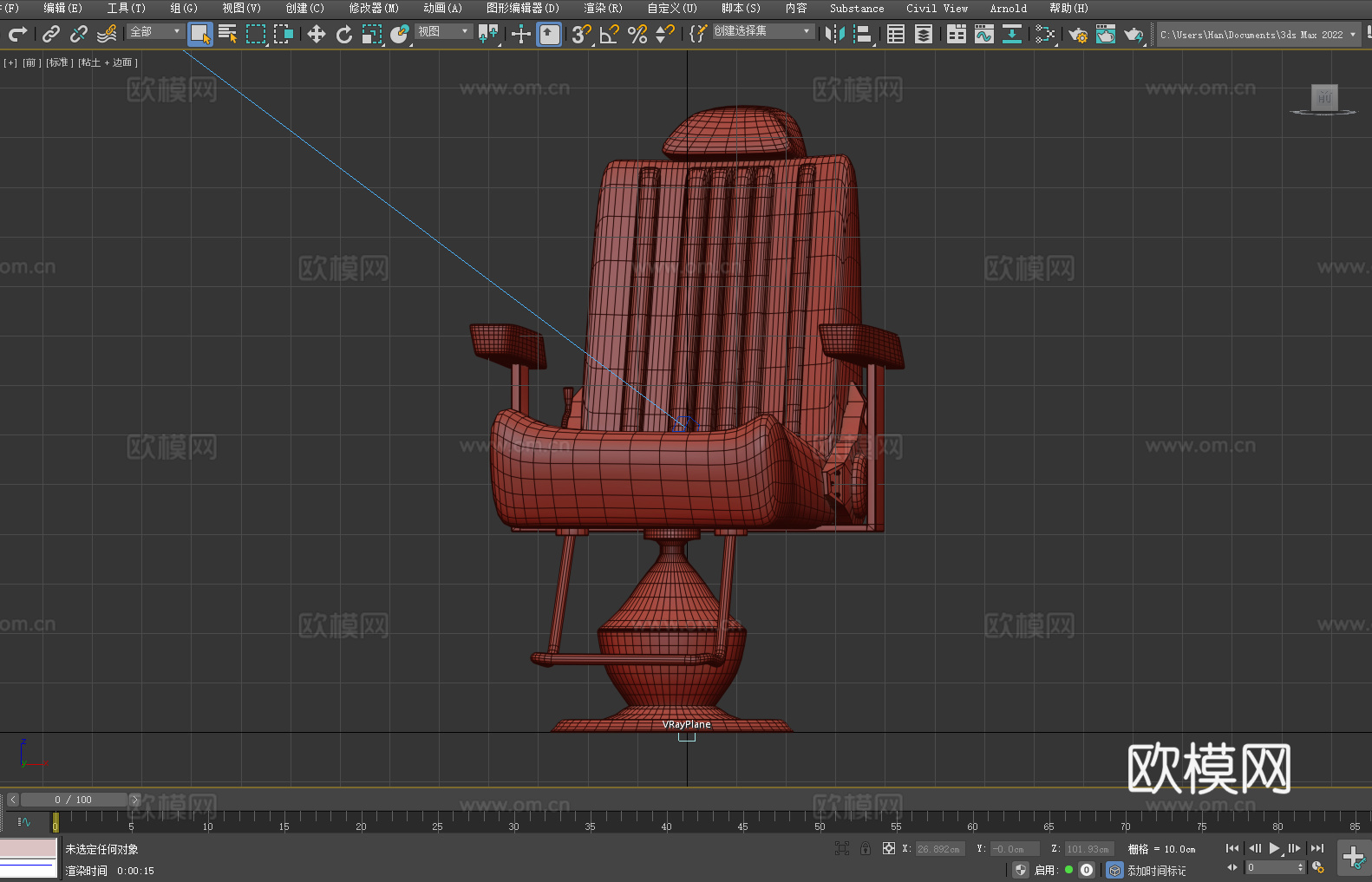Select the Move tool
This screenshot has width=1372, height=882.
(317, 34)
